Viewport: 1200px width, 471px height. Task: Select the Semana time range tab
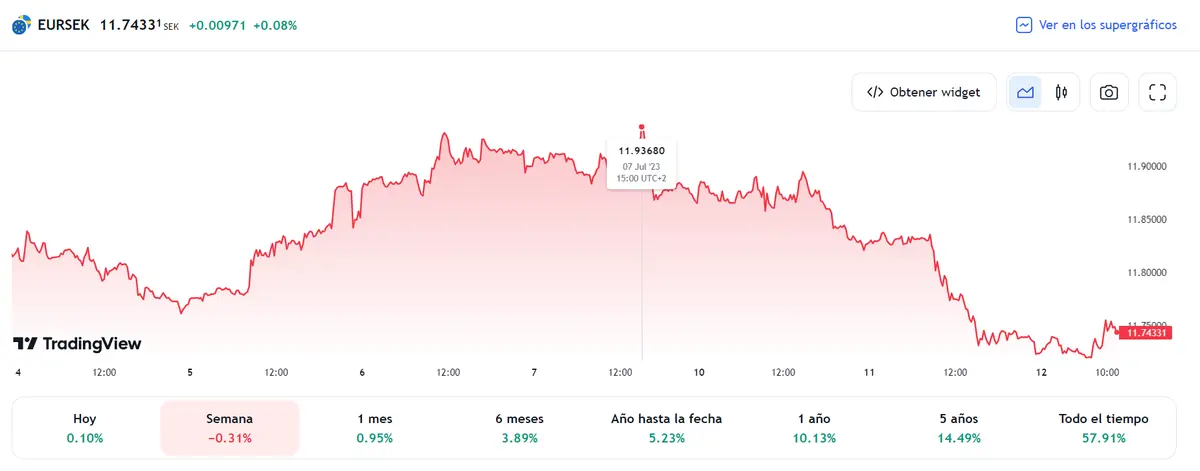(x=229, y=428)
